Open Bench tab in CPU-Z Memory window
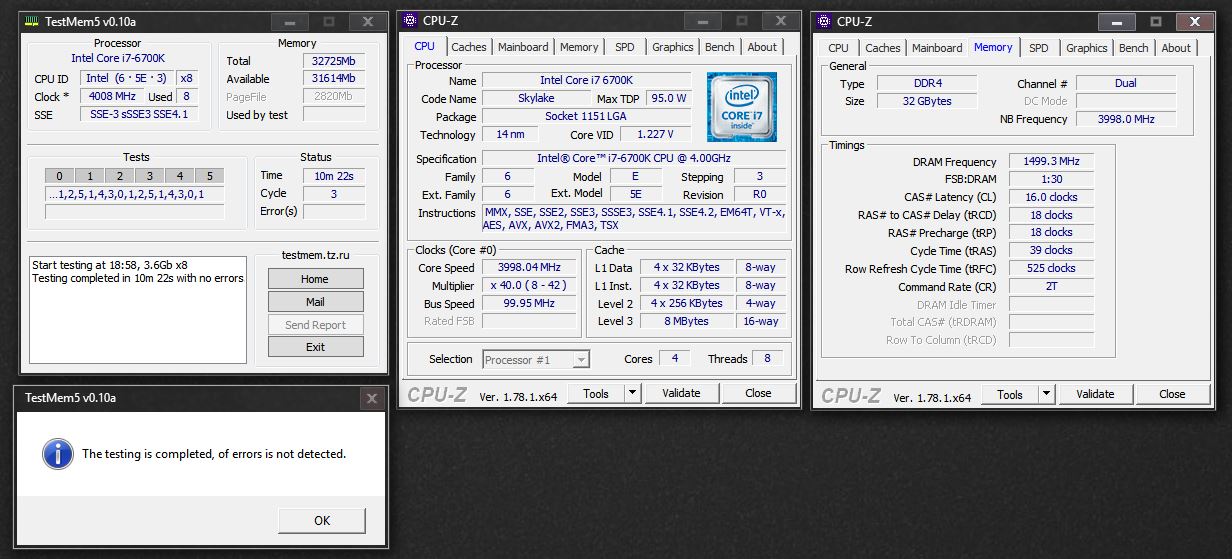Image resolution: width=1232 pixels, height=559 pixels. coord(1133,48)
